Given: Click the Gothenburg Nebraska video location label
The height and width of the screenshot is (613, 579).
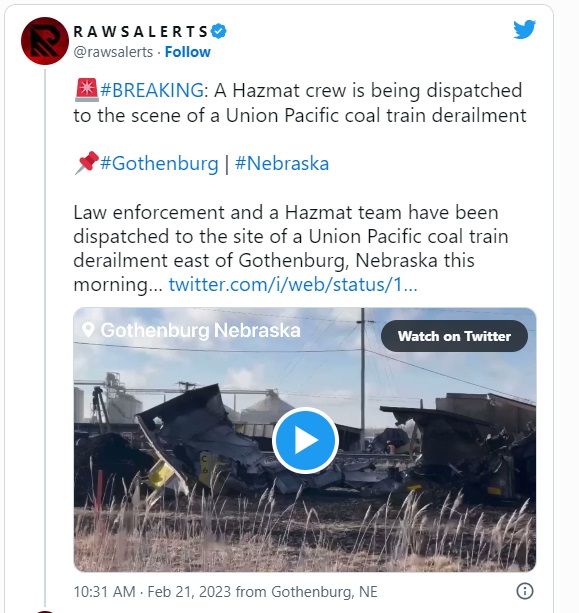Looking at the screenshot, I should 200,330.
